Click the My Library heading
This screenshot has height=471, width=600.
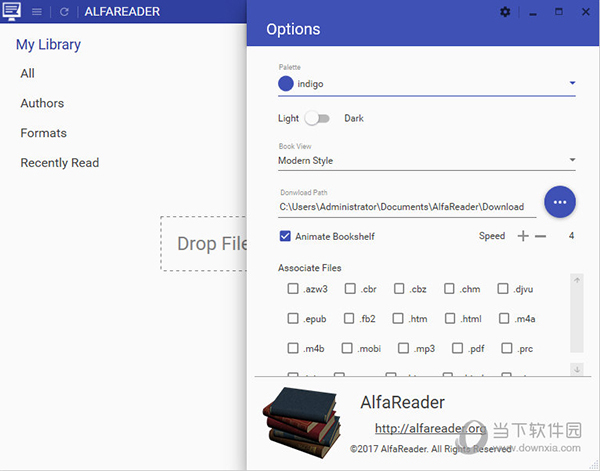coord(48,44)
